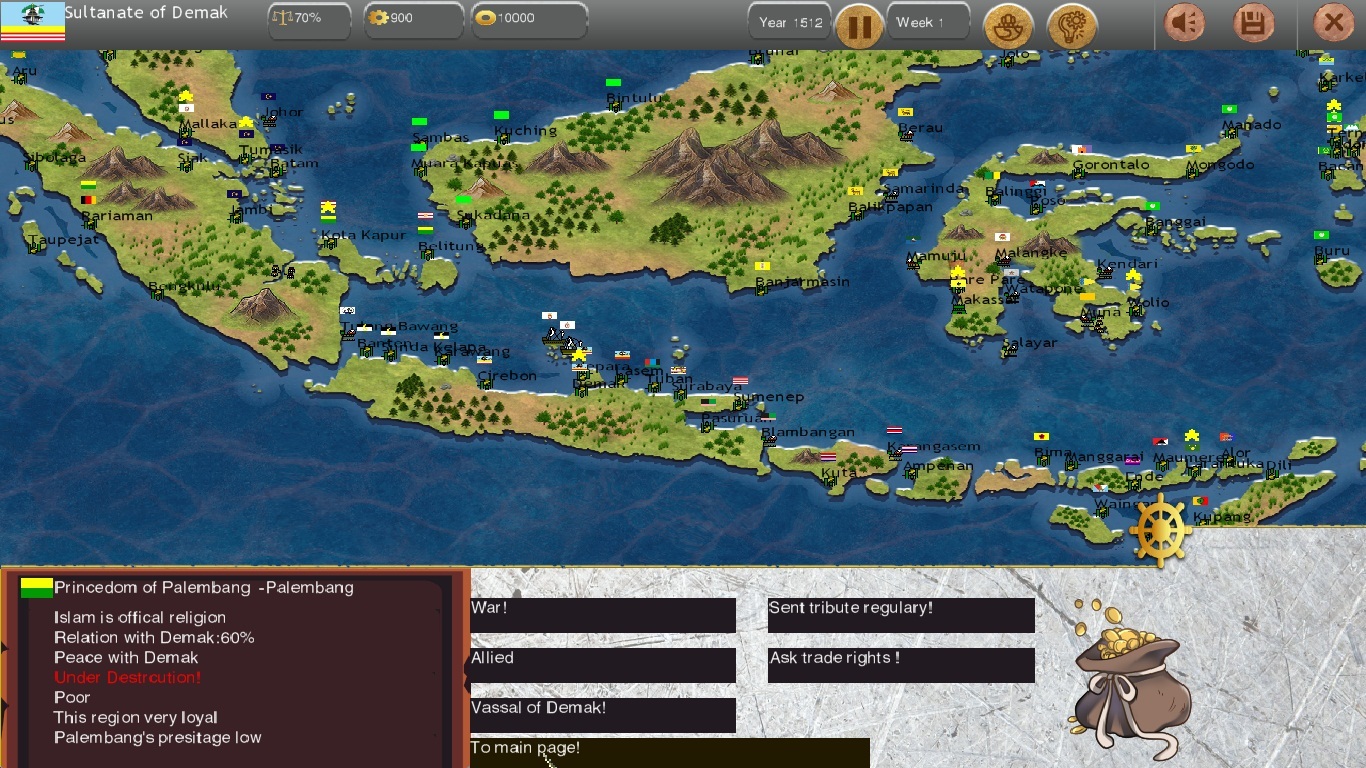The width and height of the screenshot is (1366, 768).
Task: Pause the game with the pause button
Action: coord(859,25)
